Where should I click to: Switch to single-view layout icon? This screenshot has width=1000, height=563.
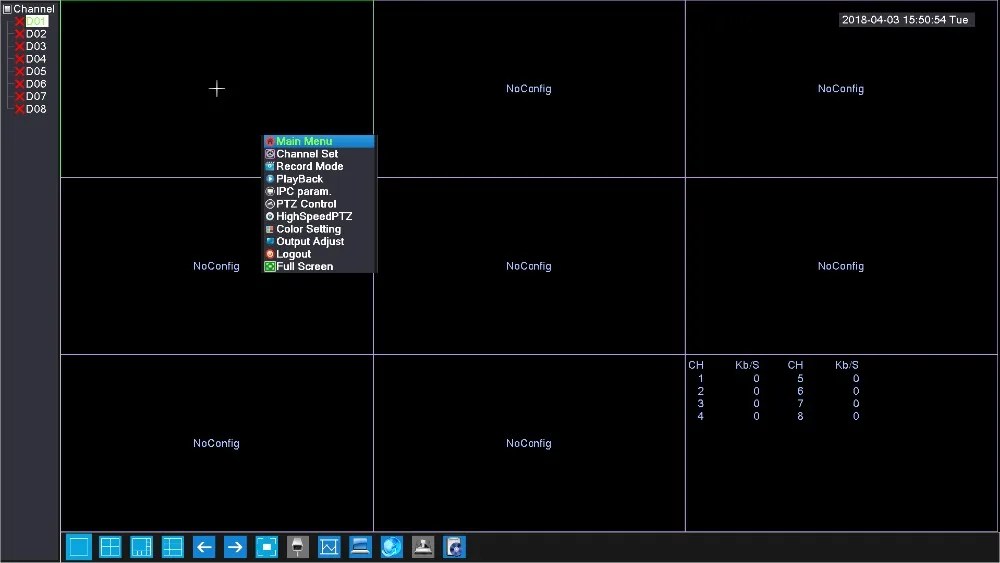pos(79,547)
